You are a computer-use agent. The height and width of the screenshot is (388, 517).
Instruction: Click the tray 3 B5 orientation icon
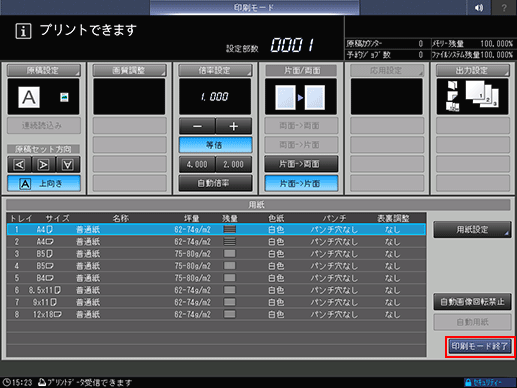click(50, 254)
